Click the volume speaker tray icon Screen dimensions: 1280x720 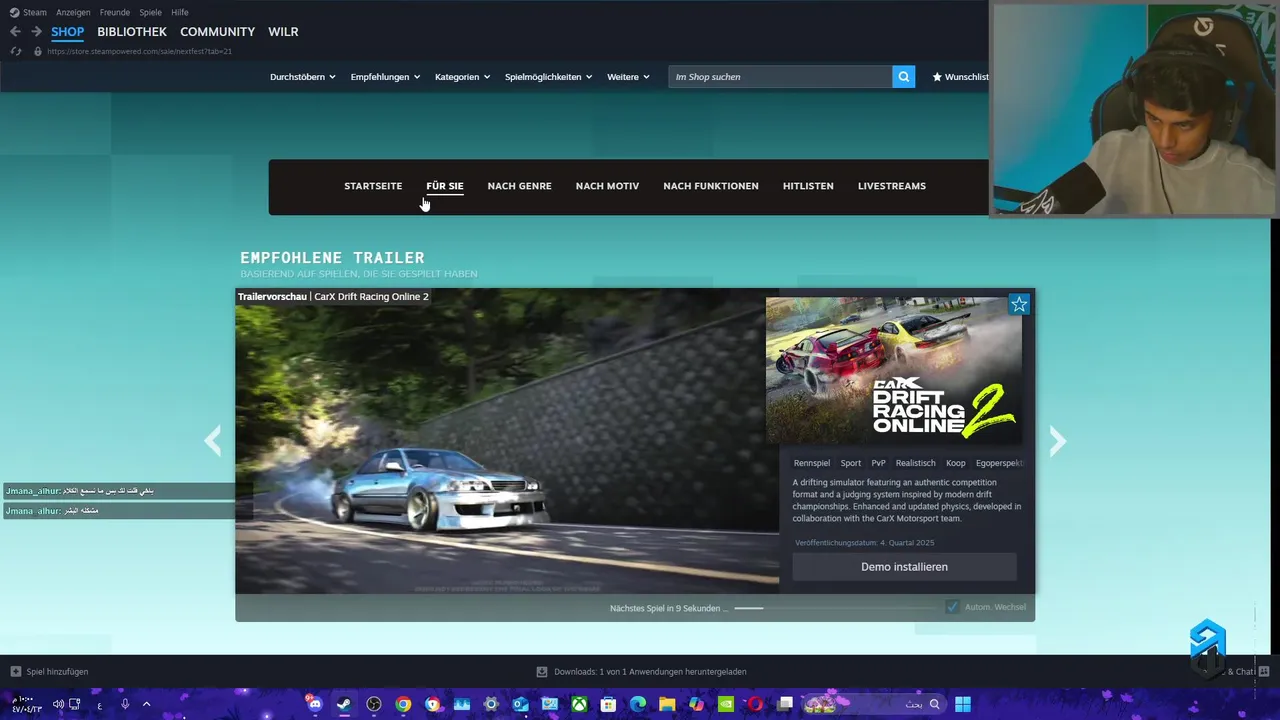(x=58, y=704)
